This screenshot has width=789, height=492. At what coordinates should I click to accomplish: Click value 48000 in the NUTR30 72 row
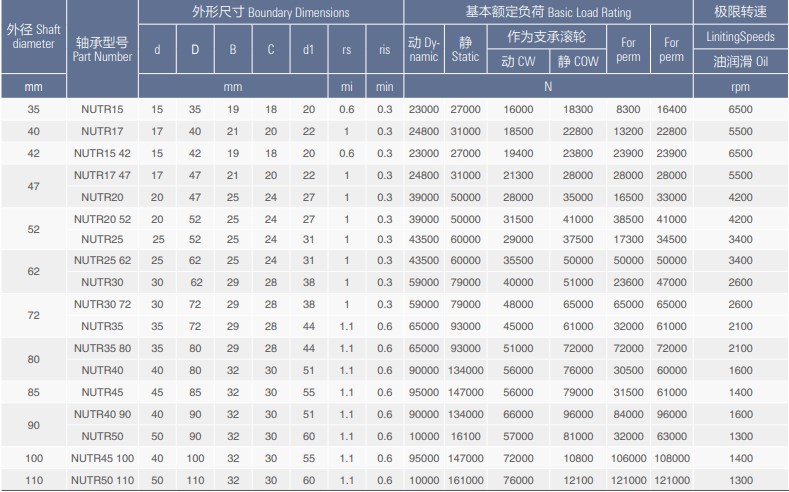click(518, 304)
